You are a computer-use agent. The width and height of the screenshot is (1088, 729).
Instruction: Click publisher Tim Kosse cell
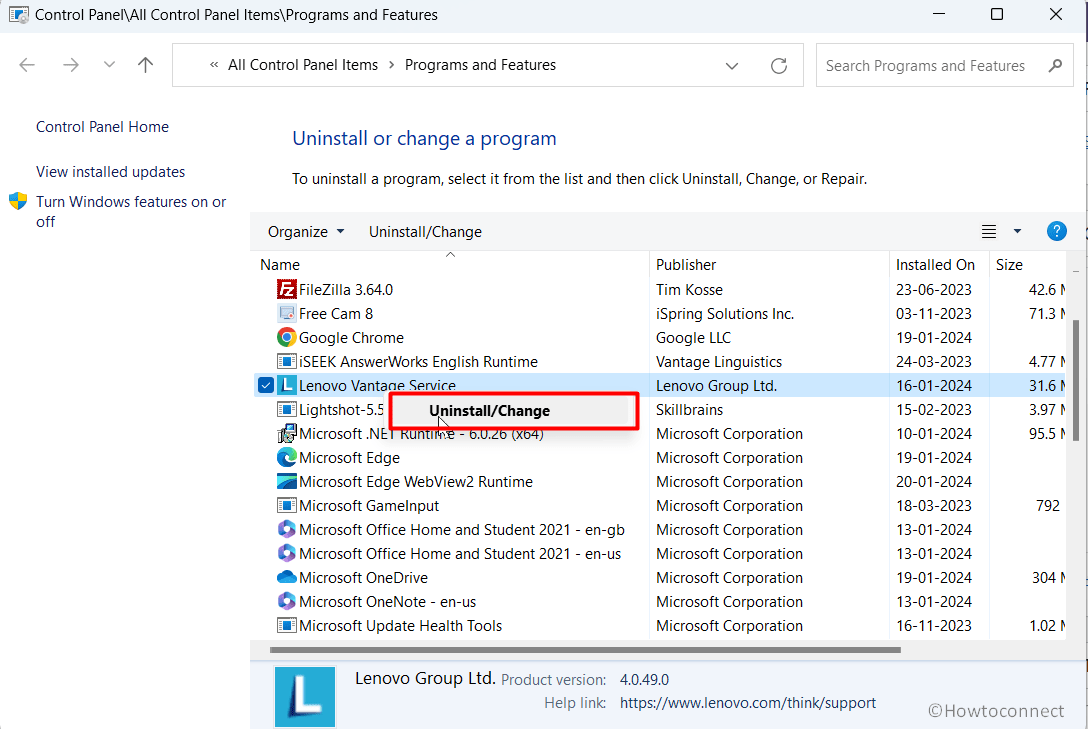coord(689,290)
